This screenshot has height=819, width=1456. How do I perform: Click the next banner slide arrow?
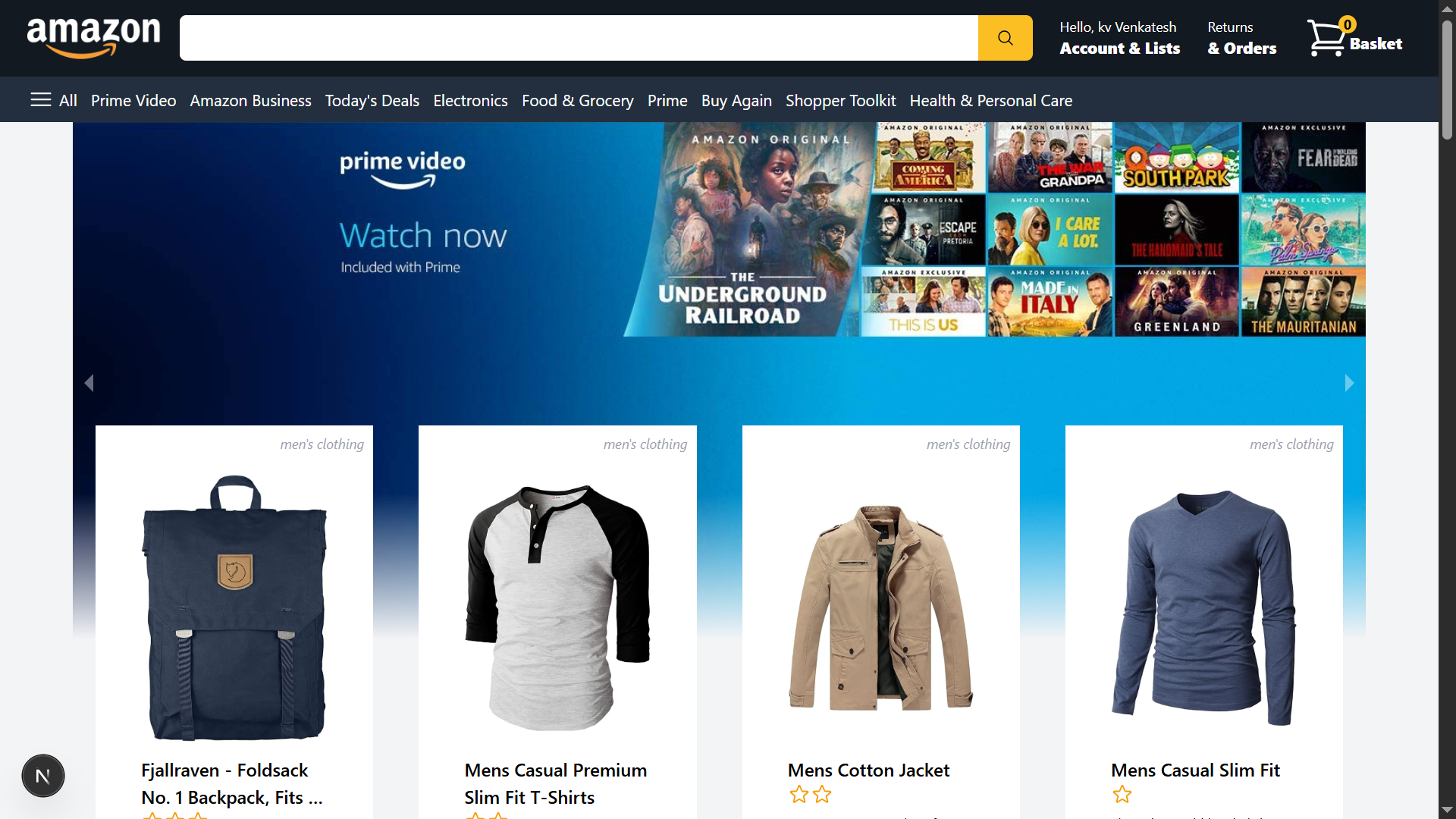[1349, 383]
